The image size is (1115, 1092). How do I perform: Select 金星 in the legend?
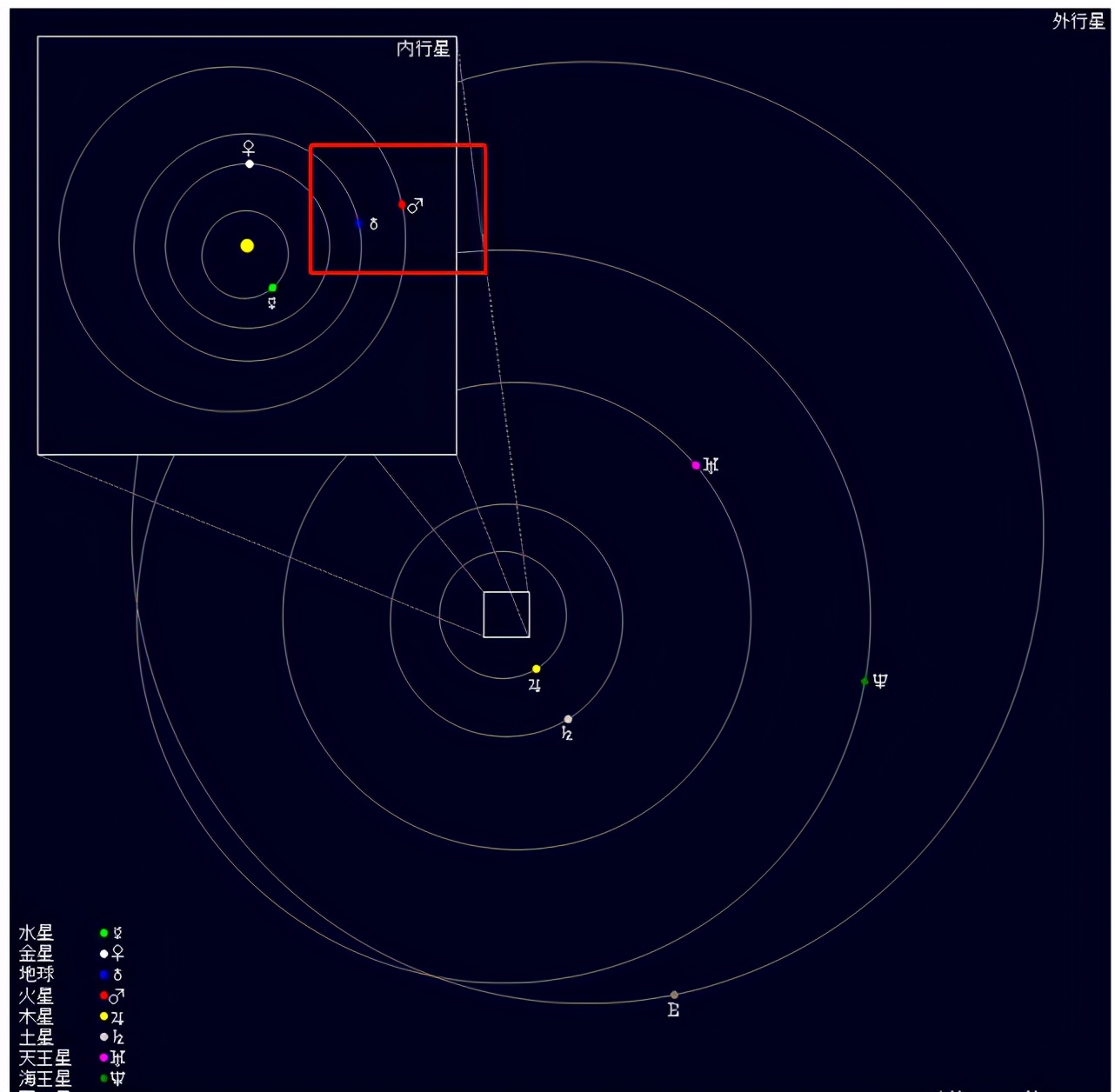click(x=37, y=954)
